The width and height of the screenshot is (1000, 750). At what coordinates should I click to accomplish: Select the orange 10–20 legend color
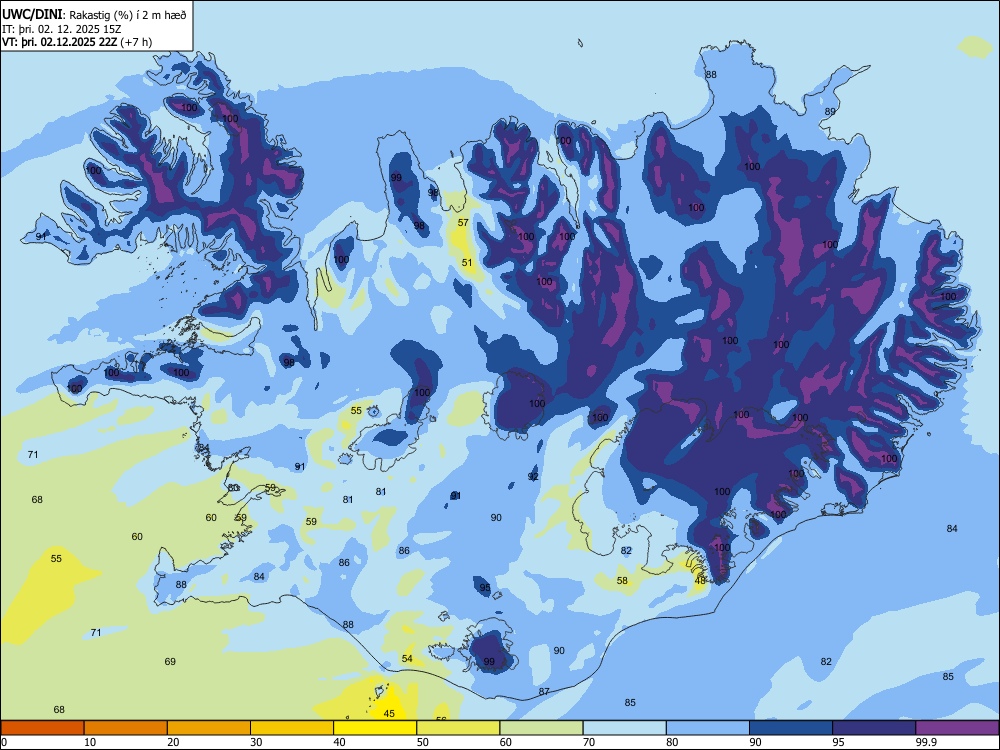tap(126, 728)
